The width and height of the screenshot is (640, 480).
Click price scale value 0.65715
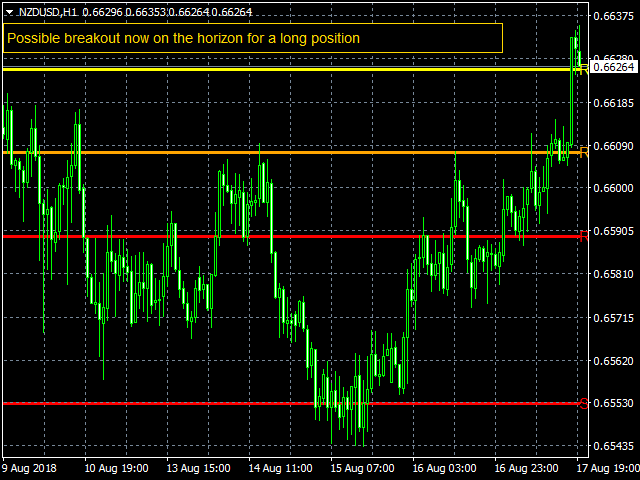pyautogui.click(x=613, y=318)
